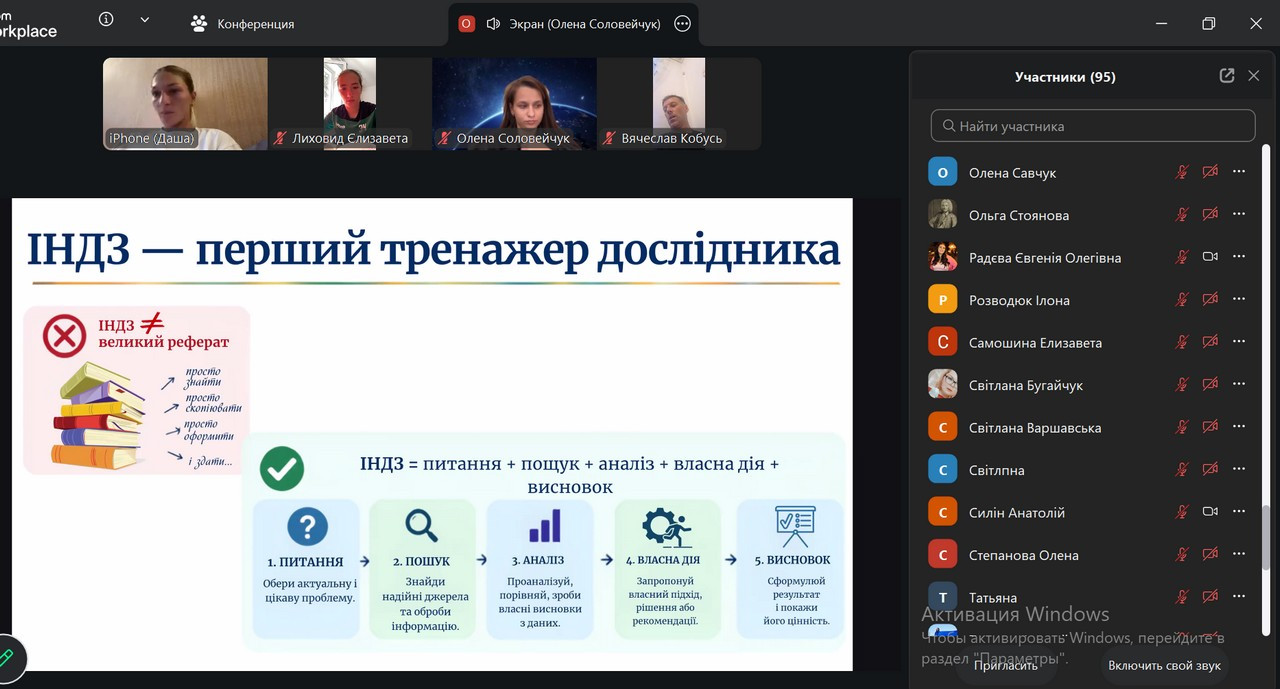Click video camera icon for Силін Анатолій

pos(1210,512)
